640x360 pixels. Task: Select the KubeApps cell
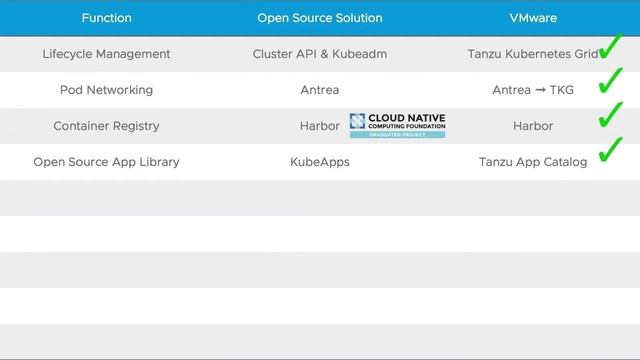320,162
